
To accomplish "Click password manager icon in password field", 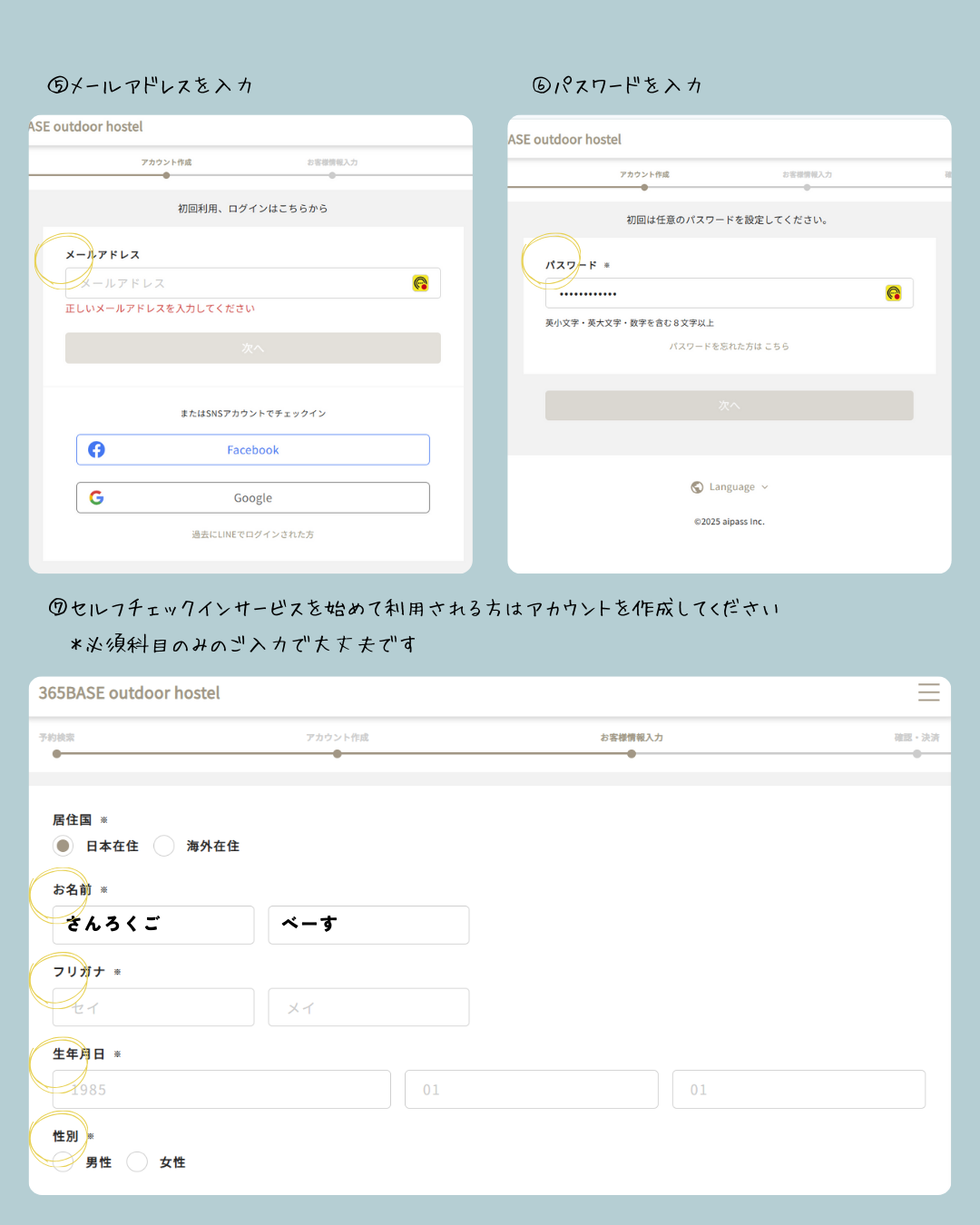I will (x=894, y=293).
